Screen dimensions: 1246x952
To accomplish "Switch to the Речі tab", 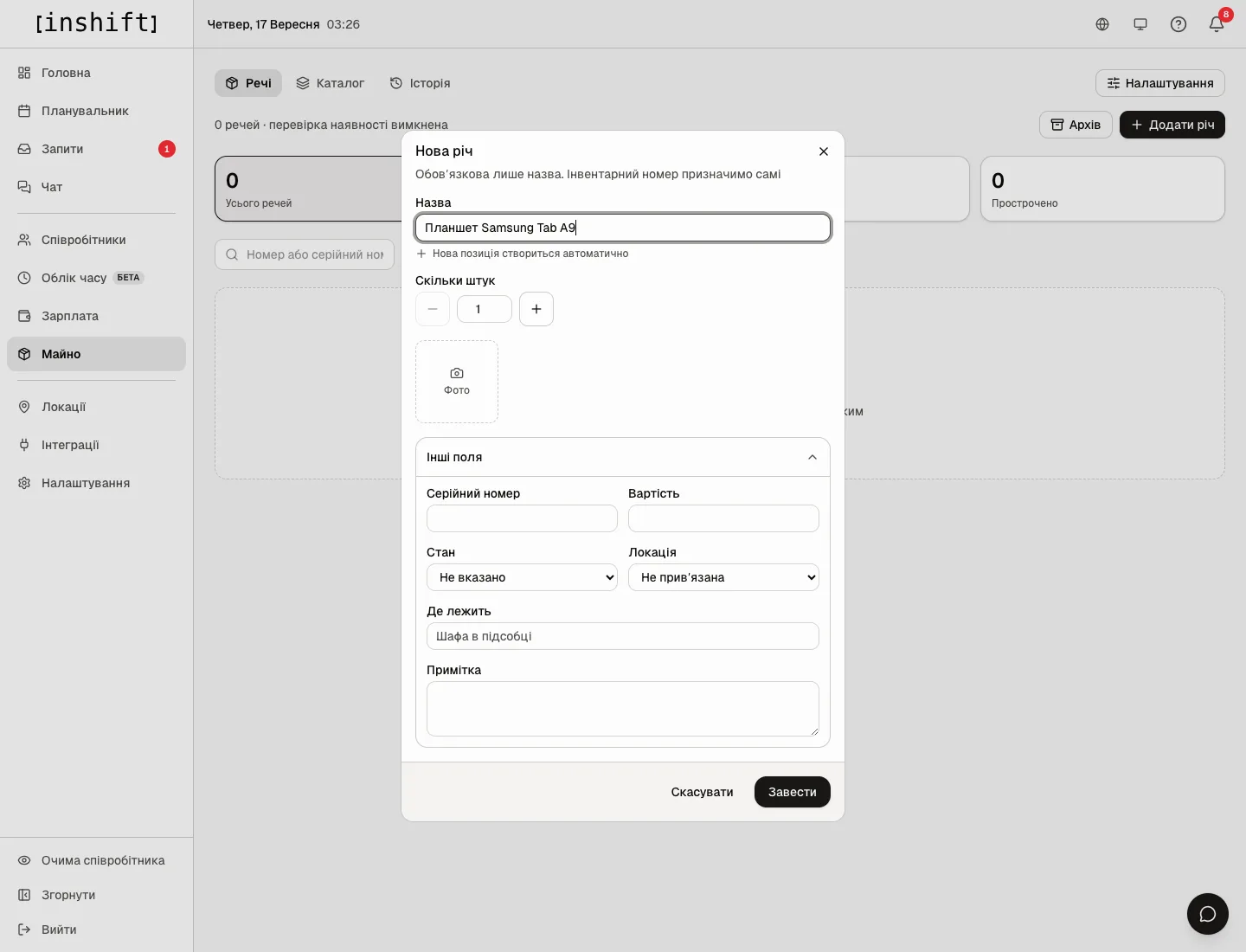I will click(x=248, y=83).
